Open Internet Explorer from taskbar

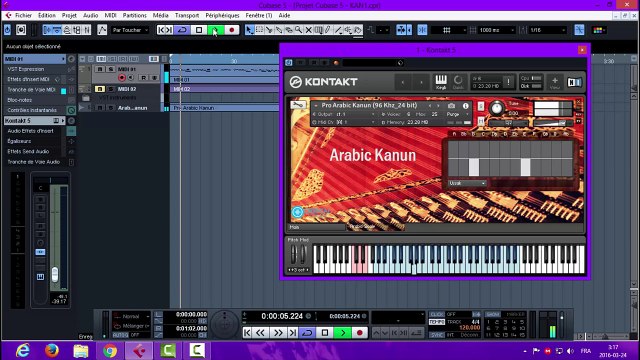23,351
